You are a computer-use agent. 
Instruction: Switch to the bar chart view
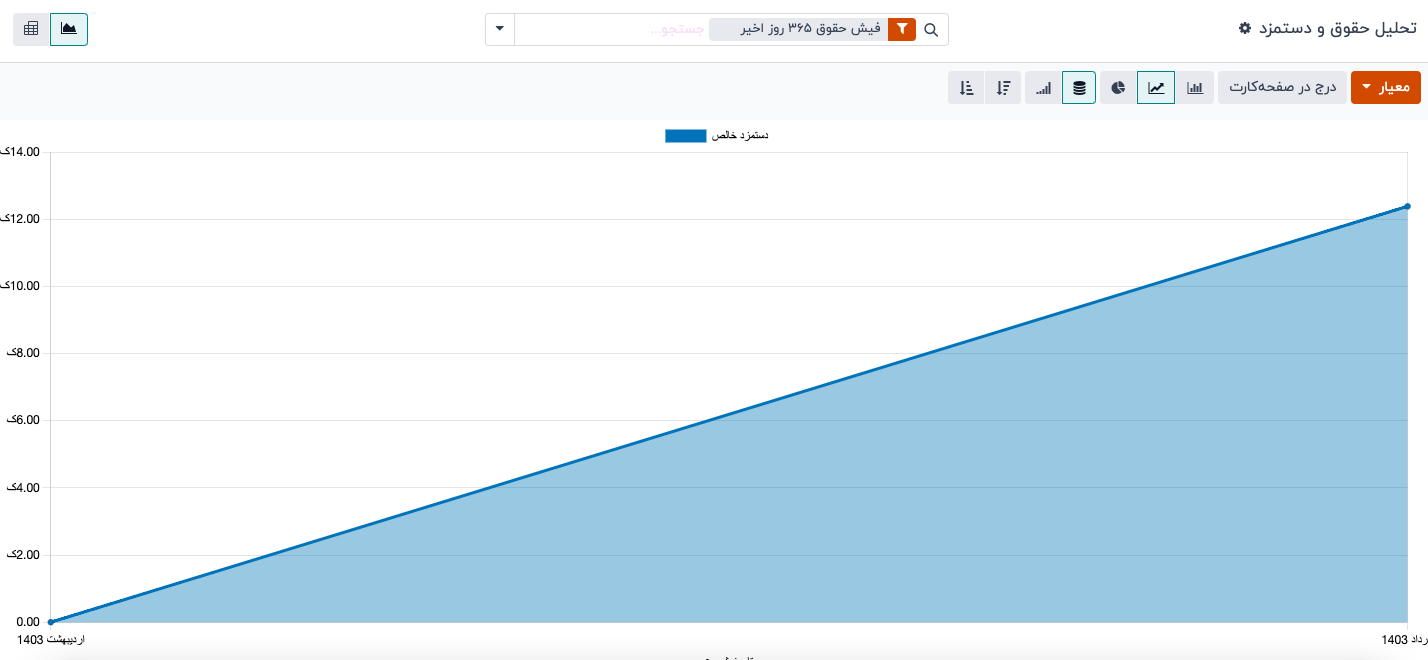coord(1195,88)
